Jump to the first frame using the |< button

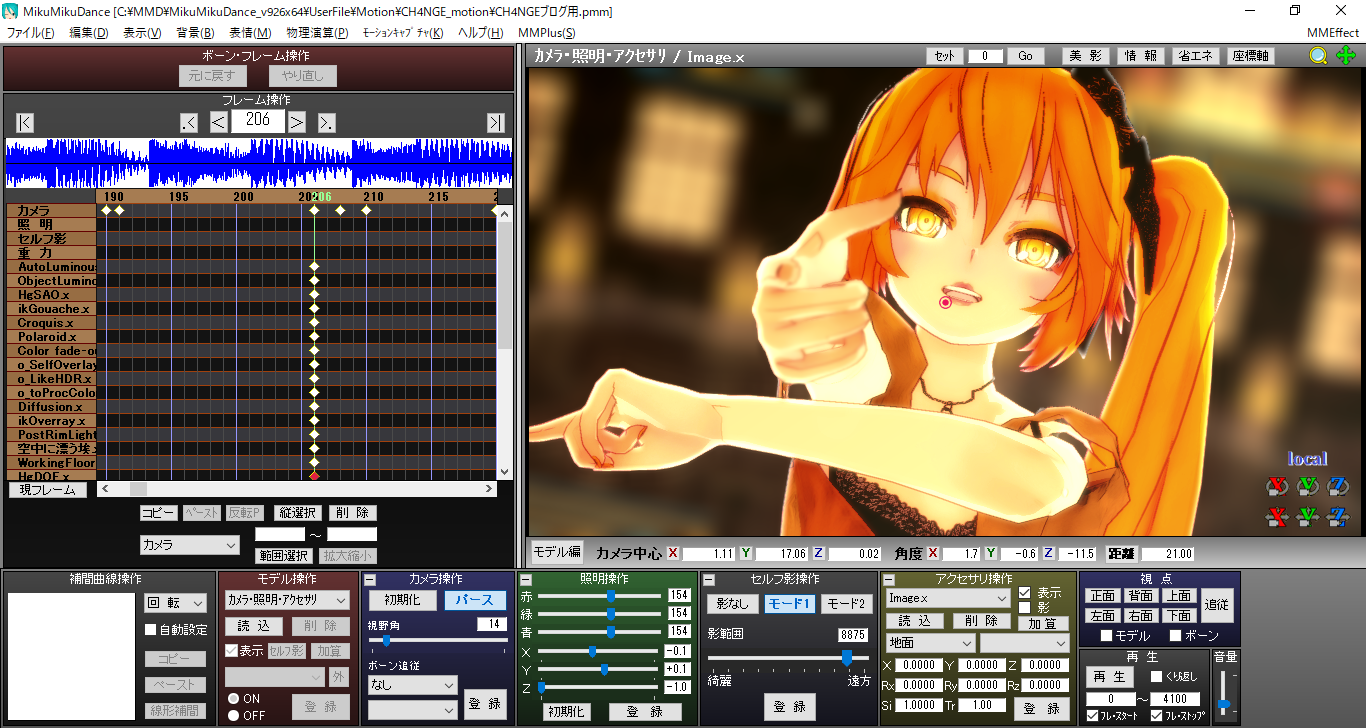pos(25,122)
